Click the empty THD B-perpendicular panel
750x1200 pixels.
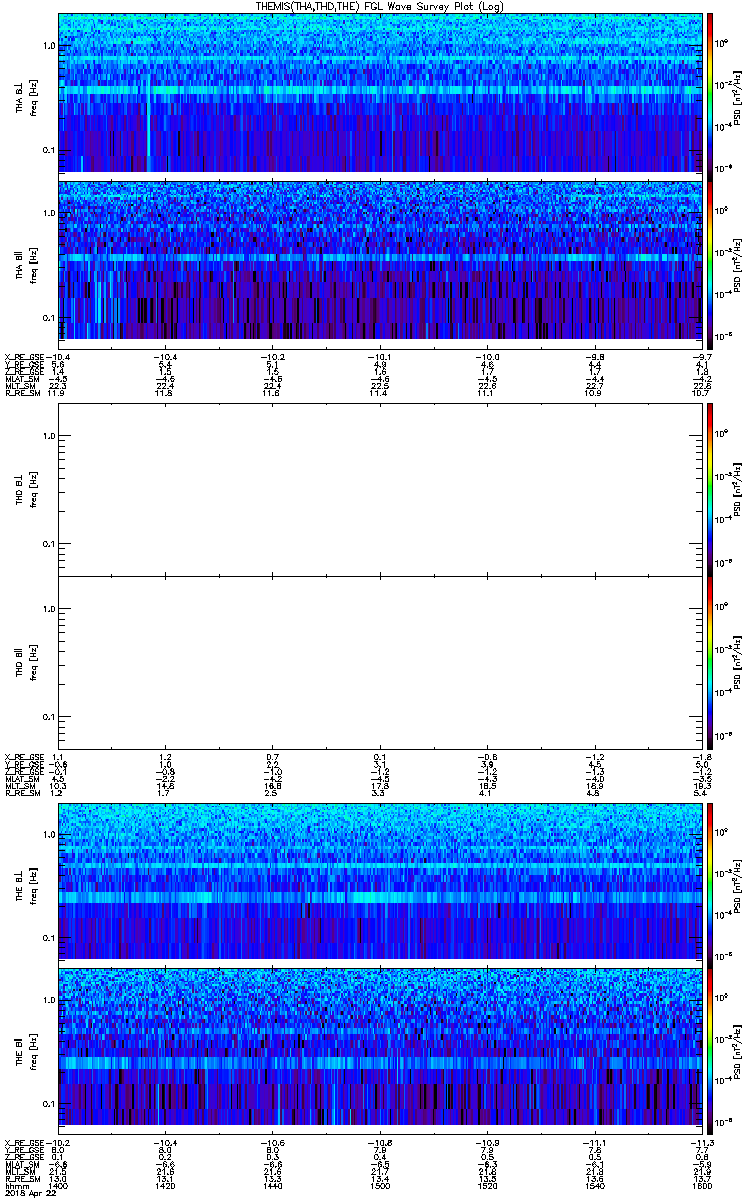(379, 489)
